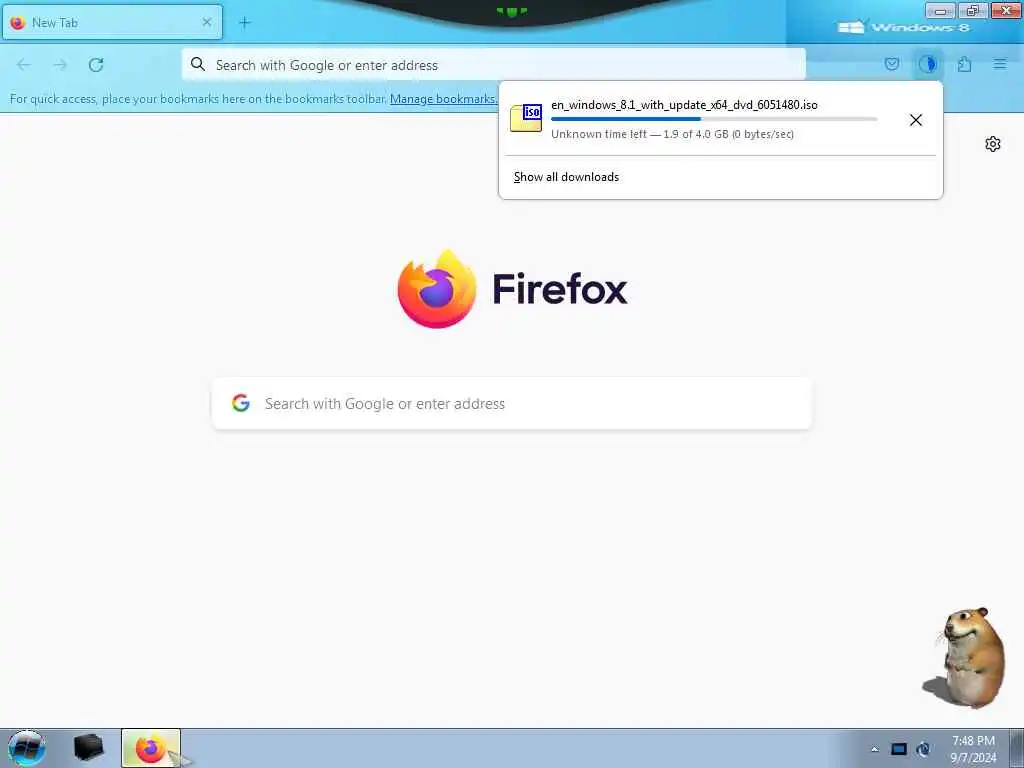Open a new tab with plus button
The image size is (1024, 768).
point(245,23)
